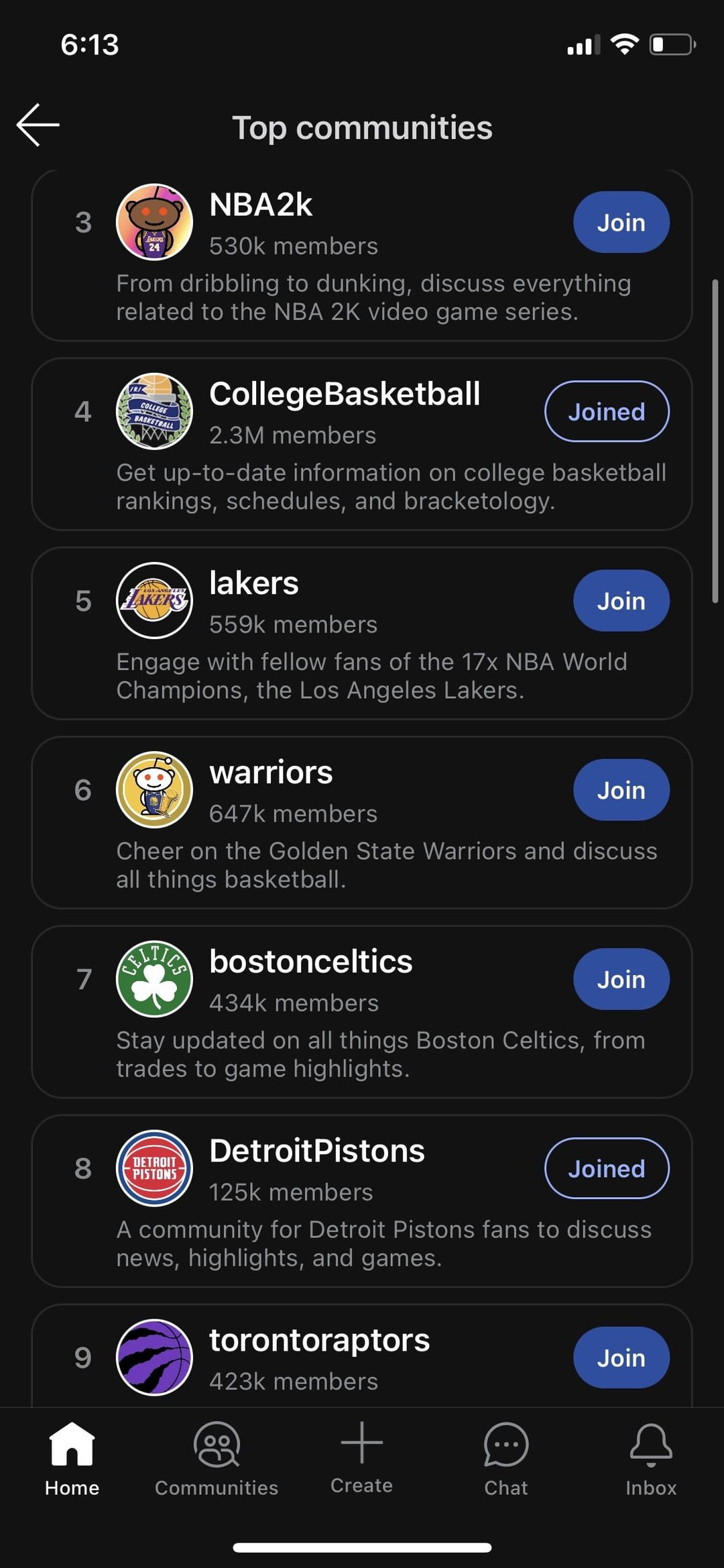Open the torontoraptors claw logo

[x=154, y=1357]
